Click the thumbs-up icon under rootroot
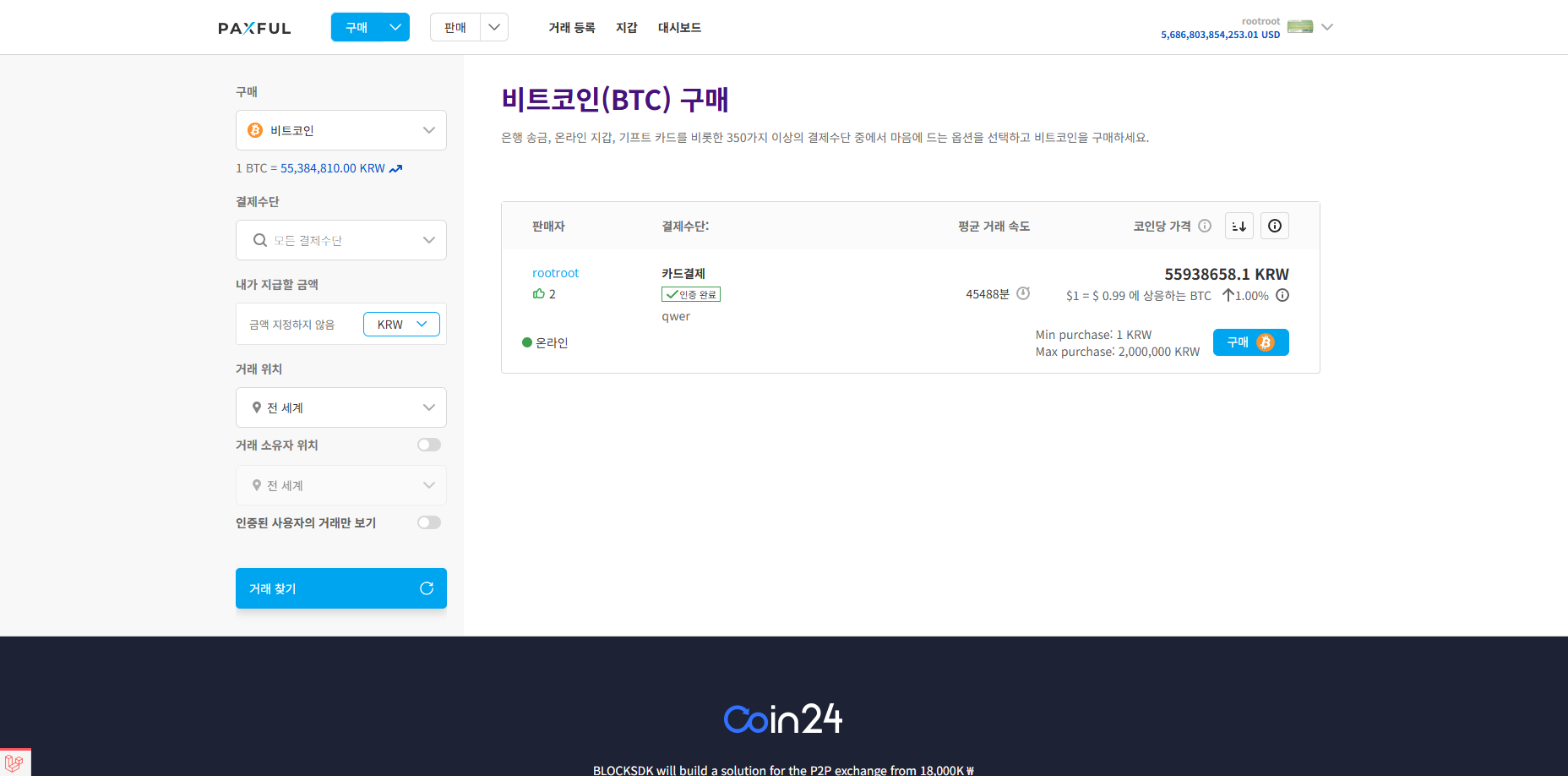The image size is (1568, 776). 539,293
